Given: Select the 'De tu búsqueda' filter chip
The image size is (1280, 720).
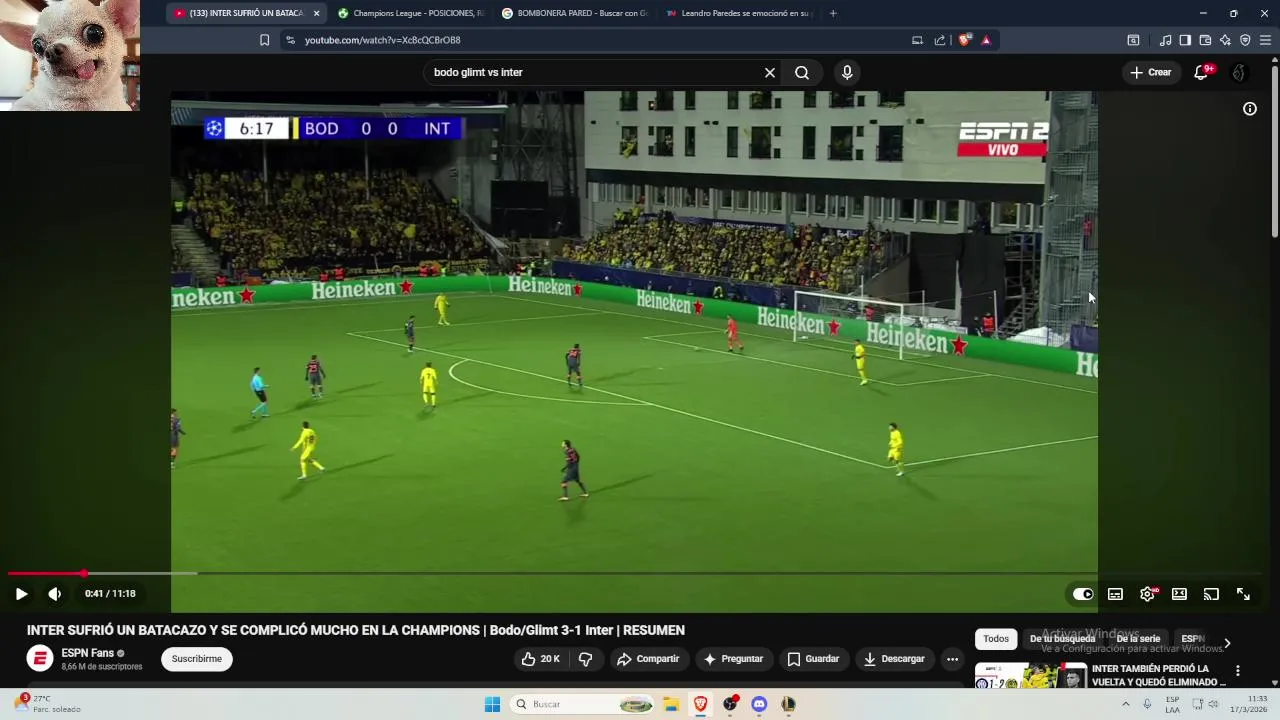Looking at the screenshot, I should (1062, 639).
